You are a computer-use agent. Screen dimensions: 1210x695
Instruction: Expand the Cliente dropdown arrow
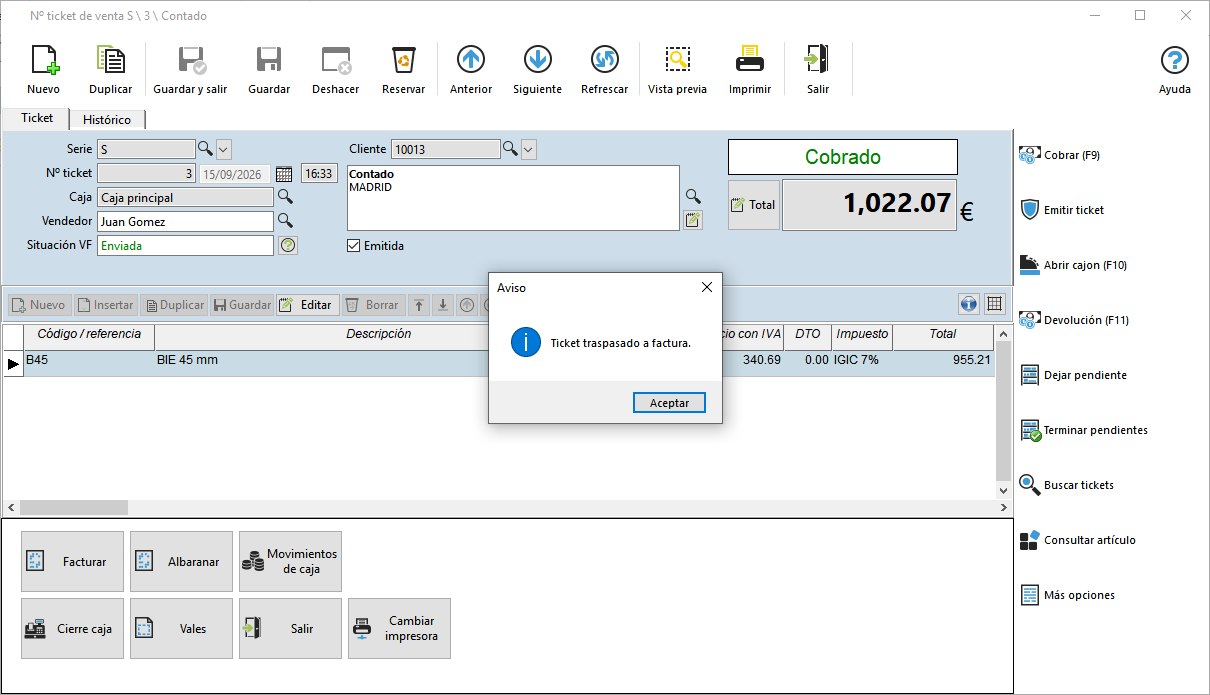click(529, 149)
